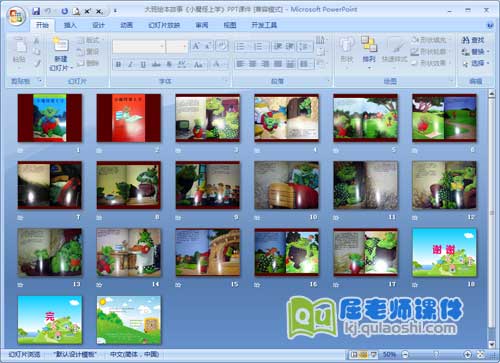
Task: Toggle Justify text alignment
Action: tap(278, 63)
